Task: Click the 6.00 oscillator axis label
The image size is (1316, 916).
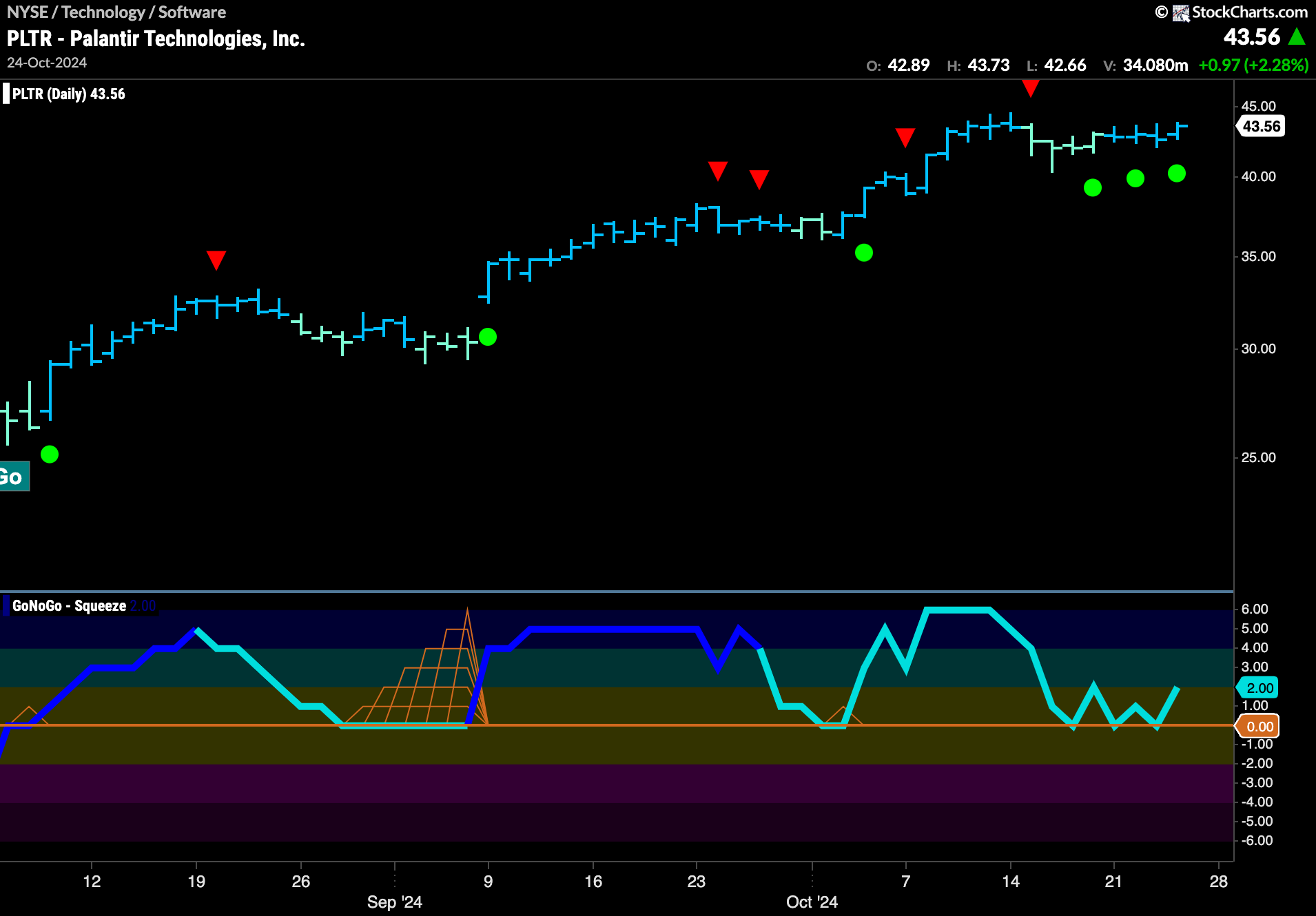Action: point(1255,610)
